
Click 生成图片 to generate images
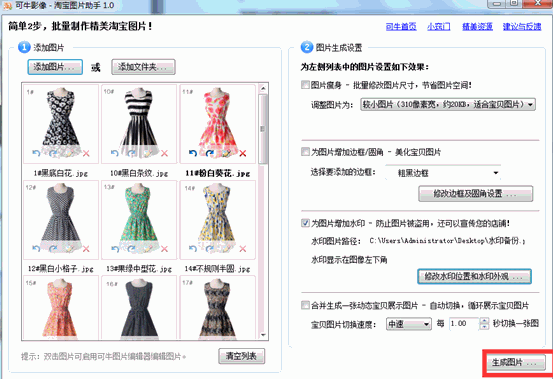[516, 362]
